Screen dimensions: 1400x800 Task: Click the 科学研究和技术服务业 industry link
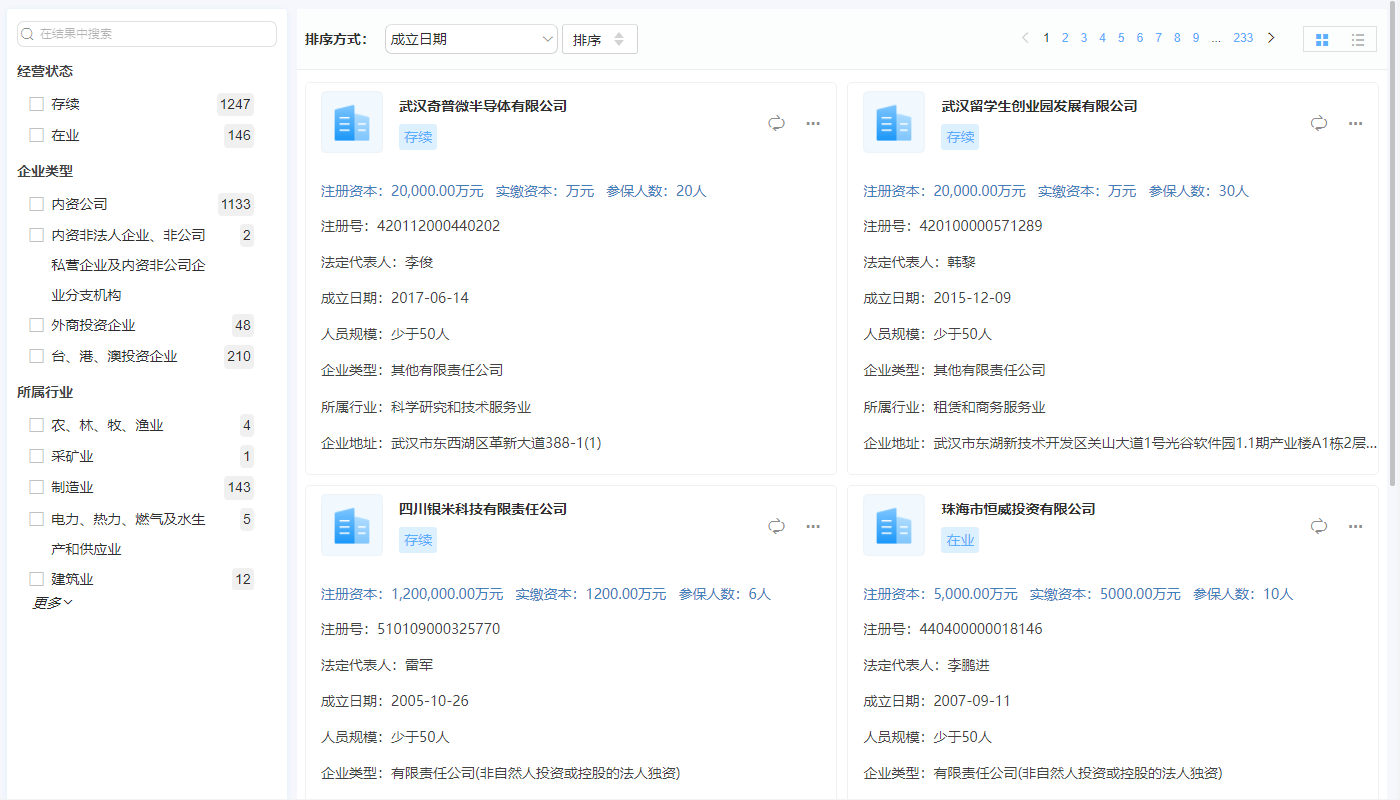click(460, 405)
